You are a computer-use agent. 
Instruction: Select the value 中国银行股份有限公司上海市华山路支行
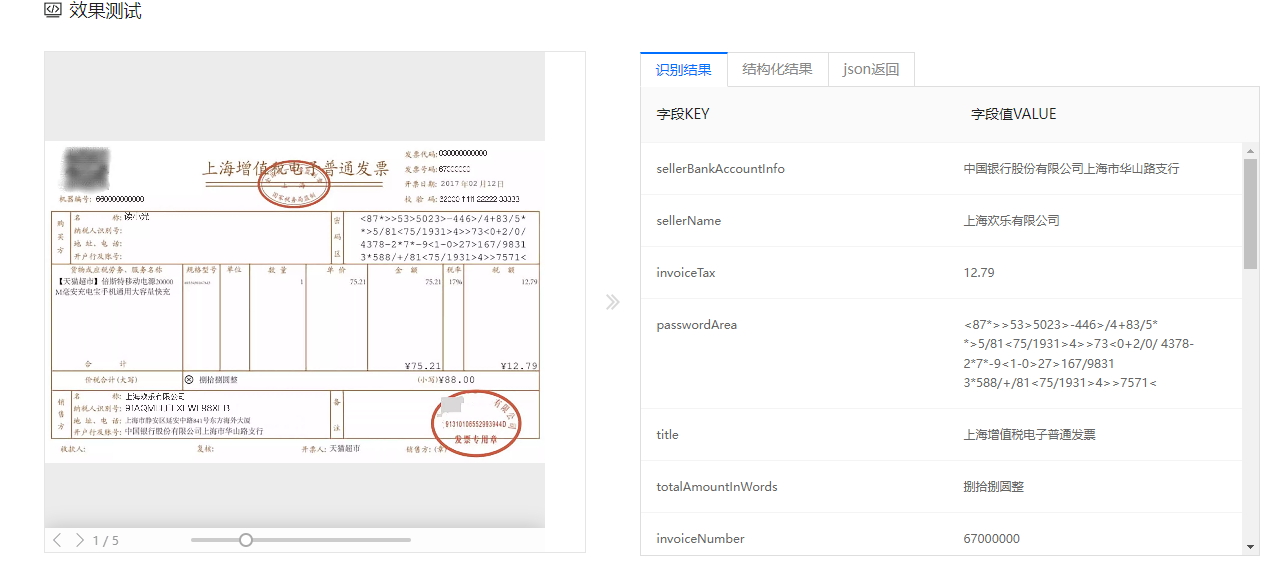pos(1072,169)
